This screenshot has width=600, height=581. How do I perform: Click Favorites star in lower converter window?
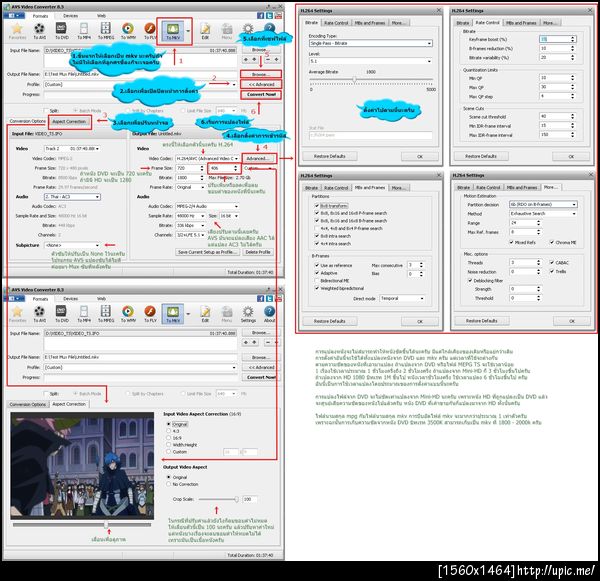(x=17, y=314)
